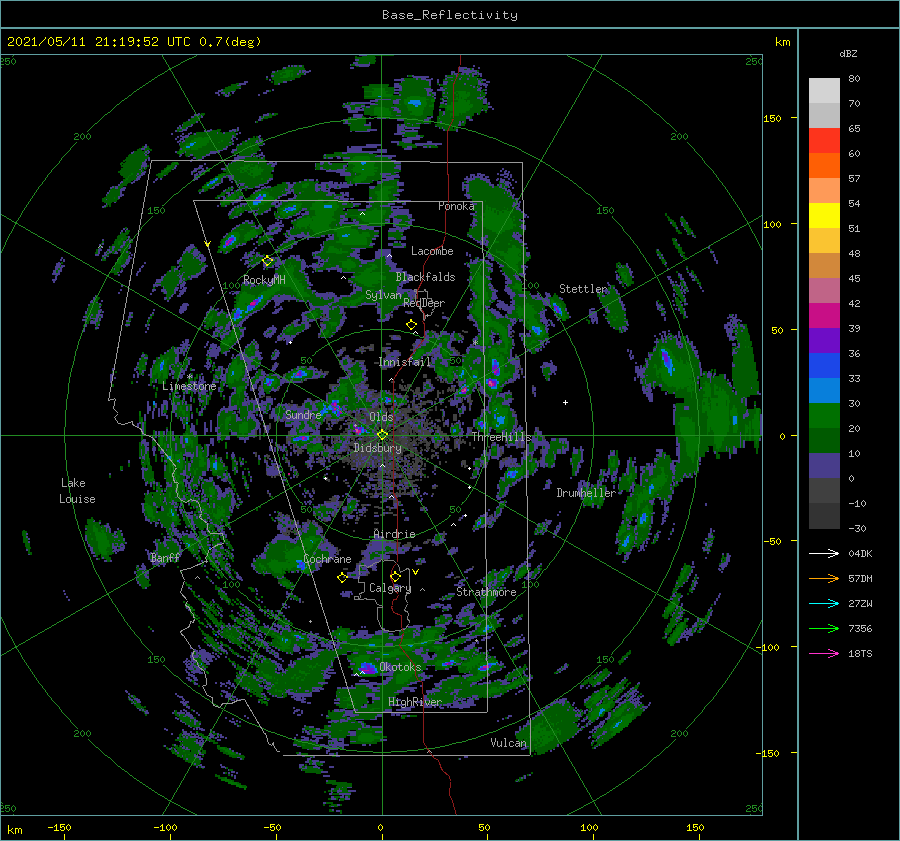
Task: Select the 65 dBZ red color swatch
Action: click(824, 140)
